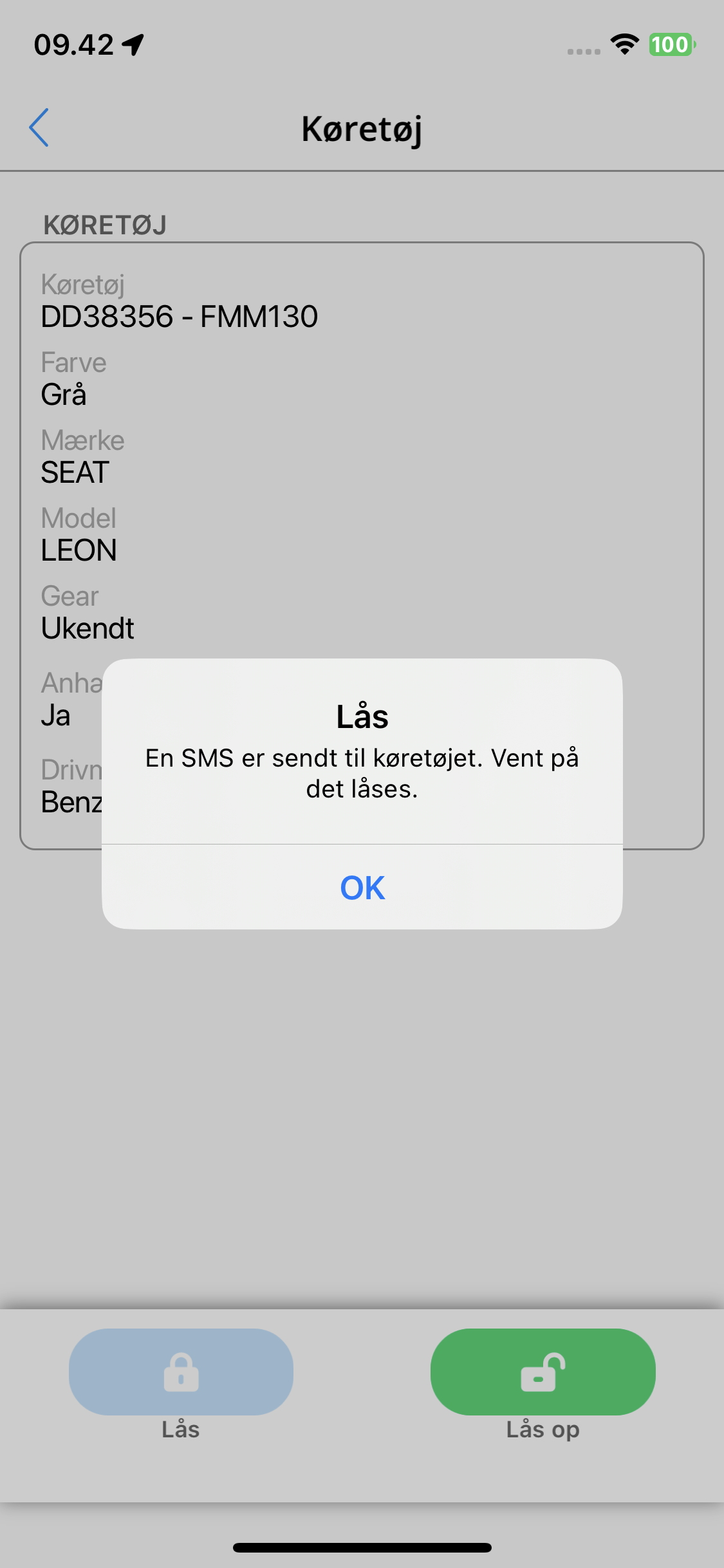Tap OK in the Lås alert
The width and height of the screenshot is (724, 1568).
click(362, 887)
